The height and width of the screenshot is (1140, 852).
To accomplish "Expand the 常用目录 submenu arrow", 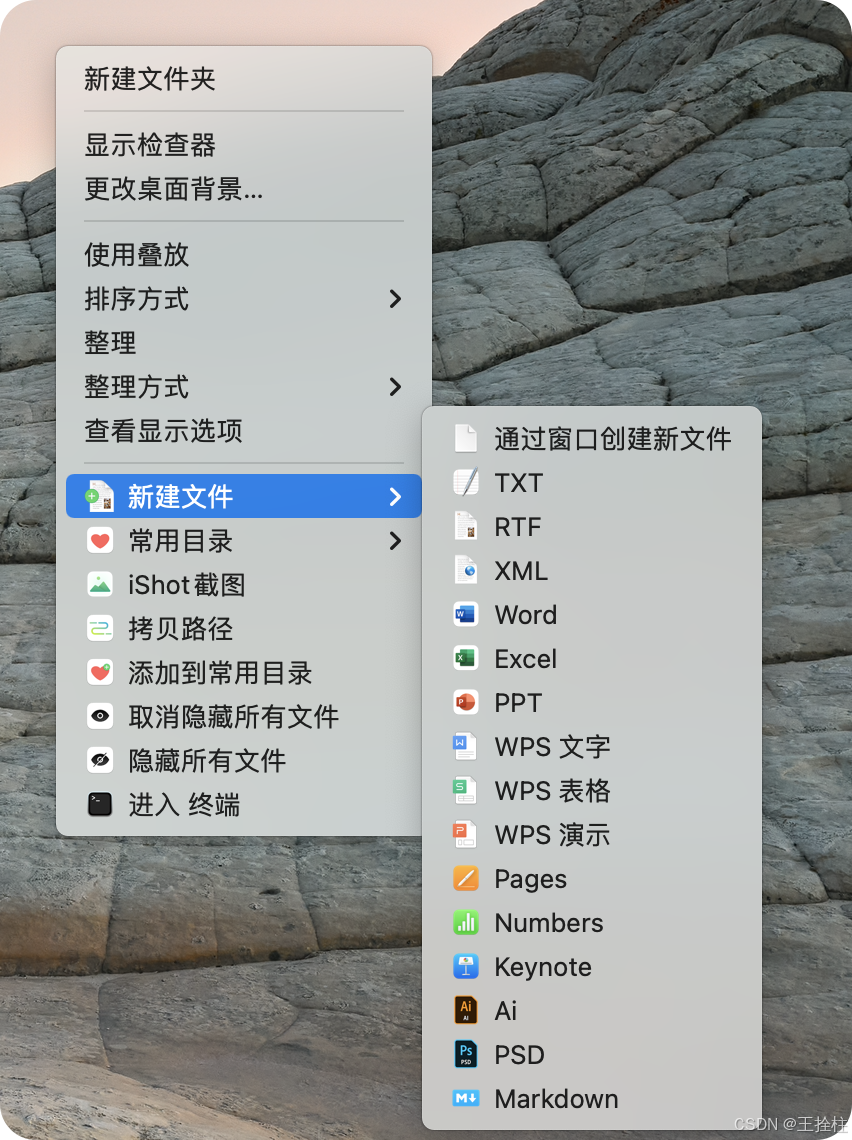I will (x=395, y=540).
